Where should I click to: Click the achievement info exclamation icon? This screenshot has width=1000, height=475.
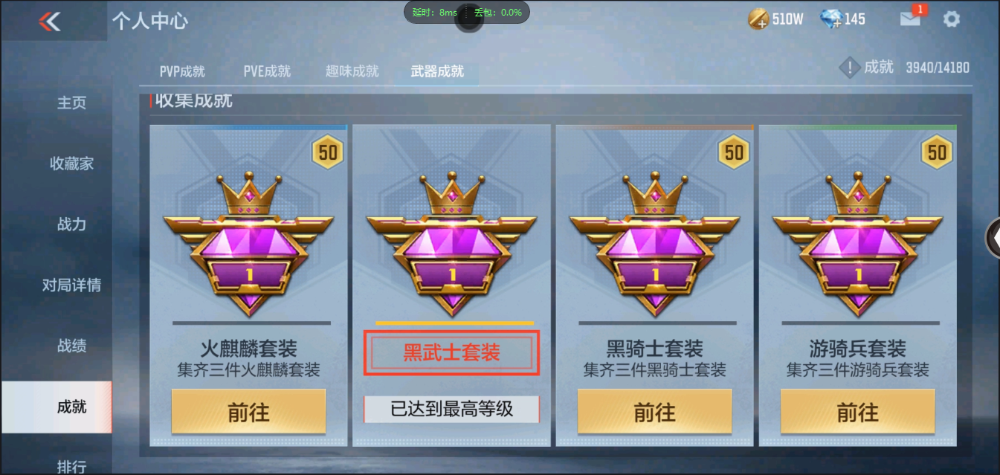(849, 68)
